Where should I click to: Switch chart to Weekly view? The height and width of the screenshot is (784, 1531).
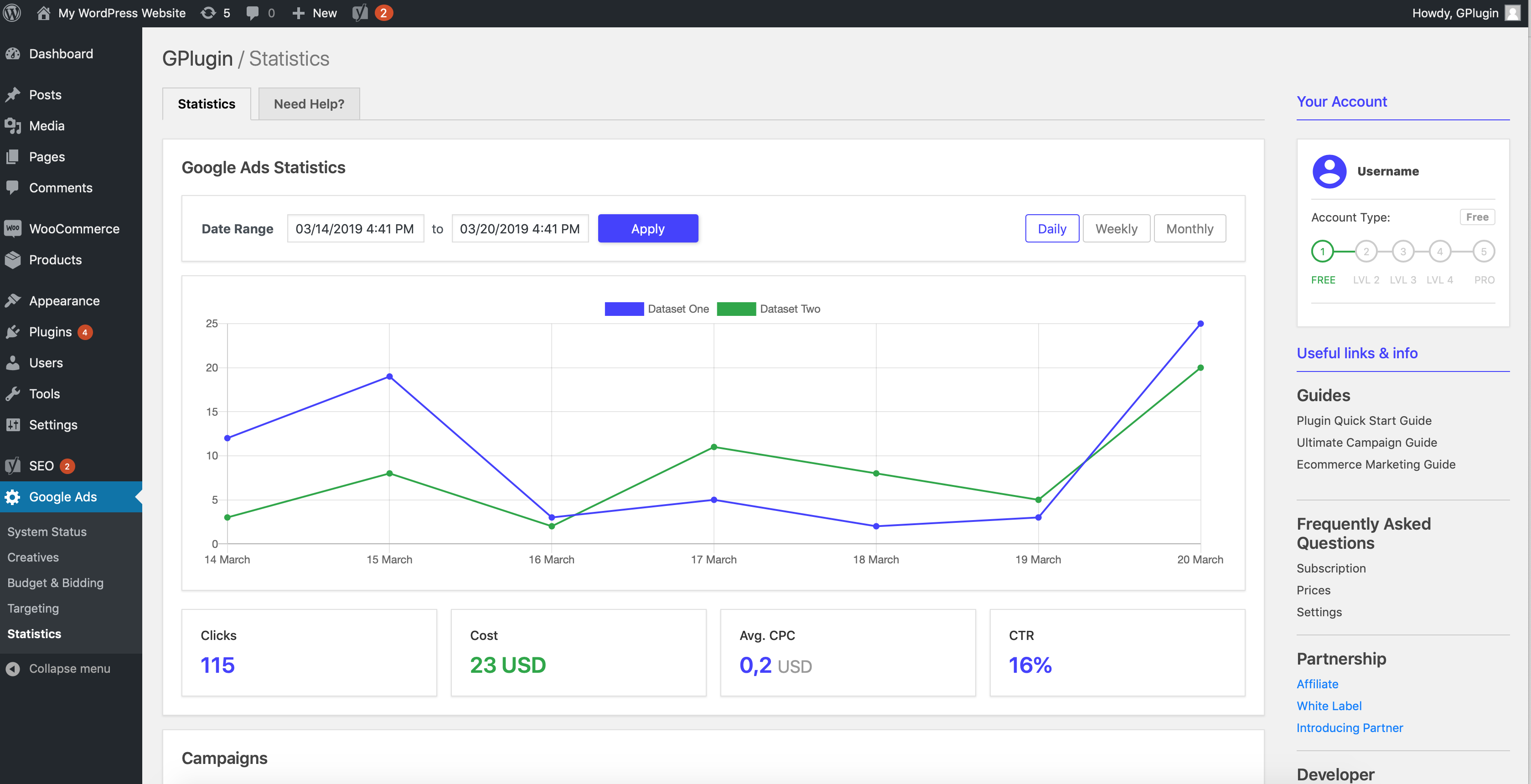tap(1116, 229)
